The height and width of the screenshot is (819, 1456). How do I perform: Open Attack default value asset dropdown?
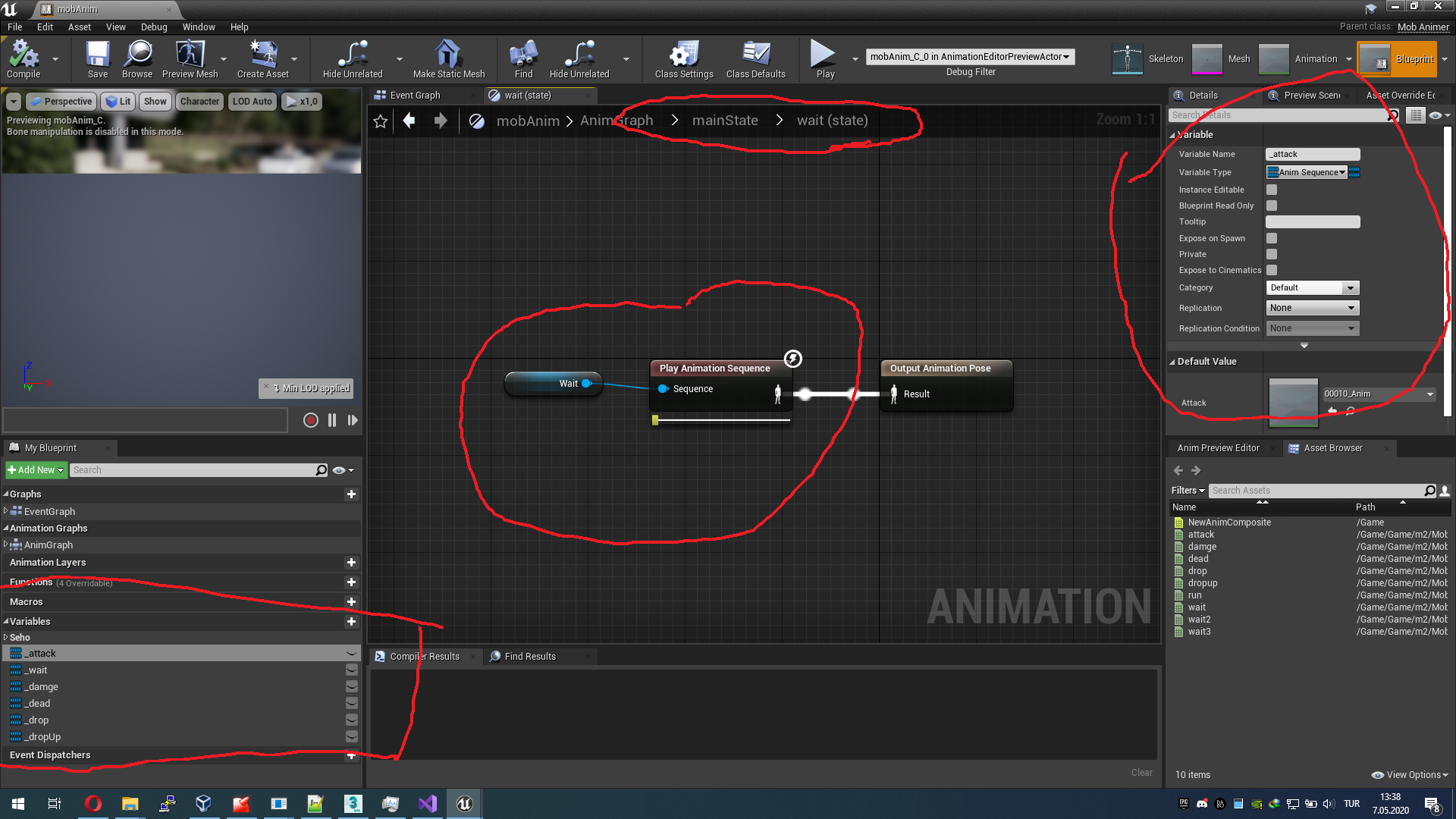[x=1379, y=394]
